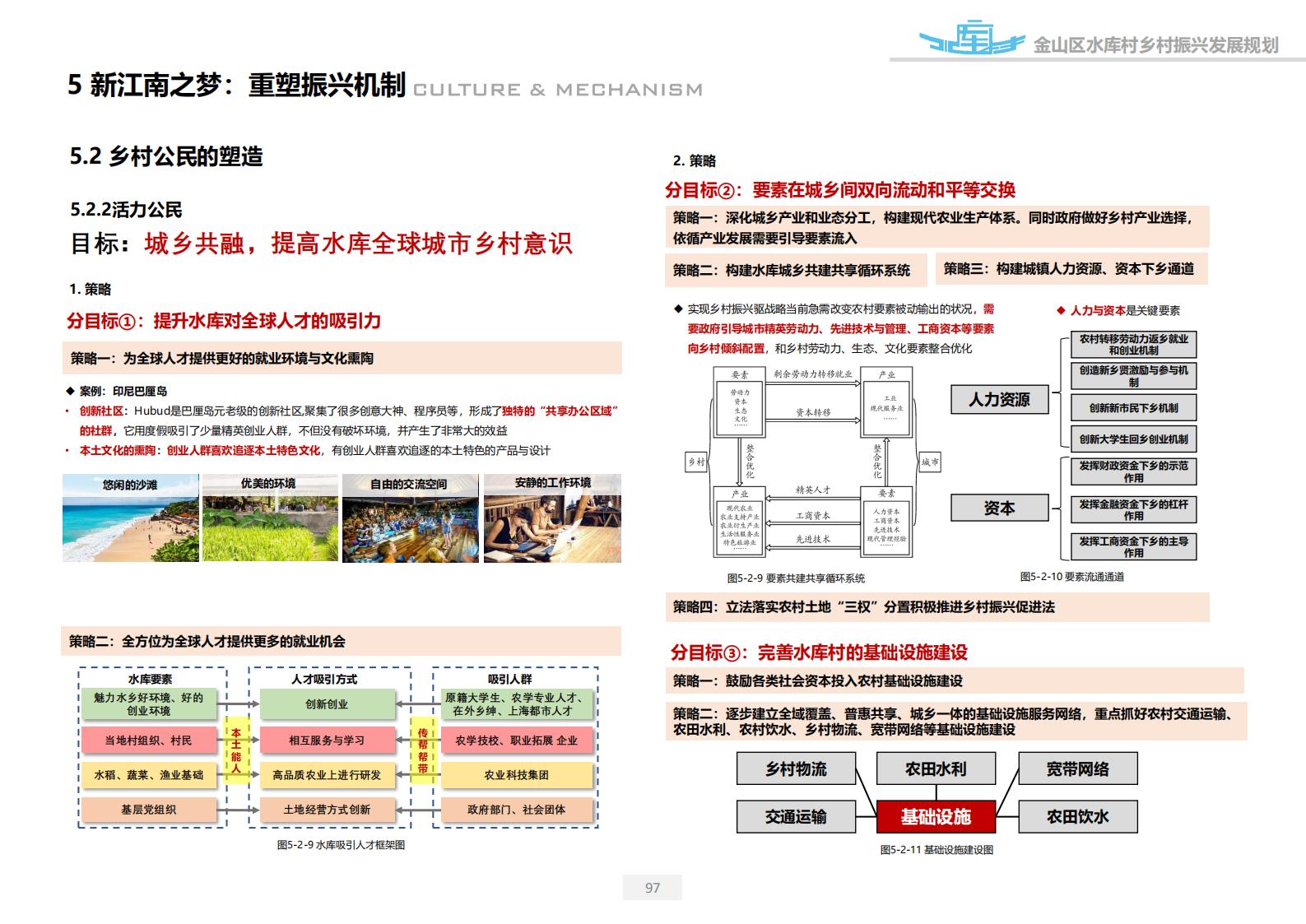The image size is (1306, 924).
Task: Click the section title 5.2 乡村公民的塑造
Action: click(x=166, y=156)
